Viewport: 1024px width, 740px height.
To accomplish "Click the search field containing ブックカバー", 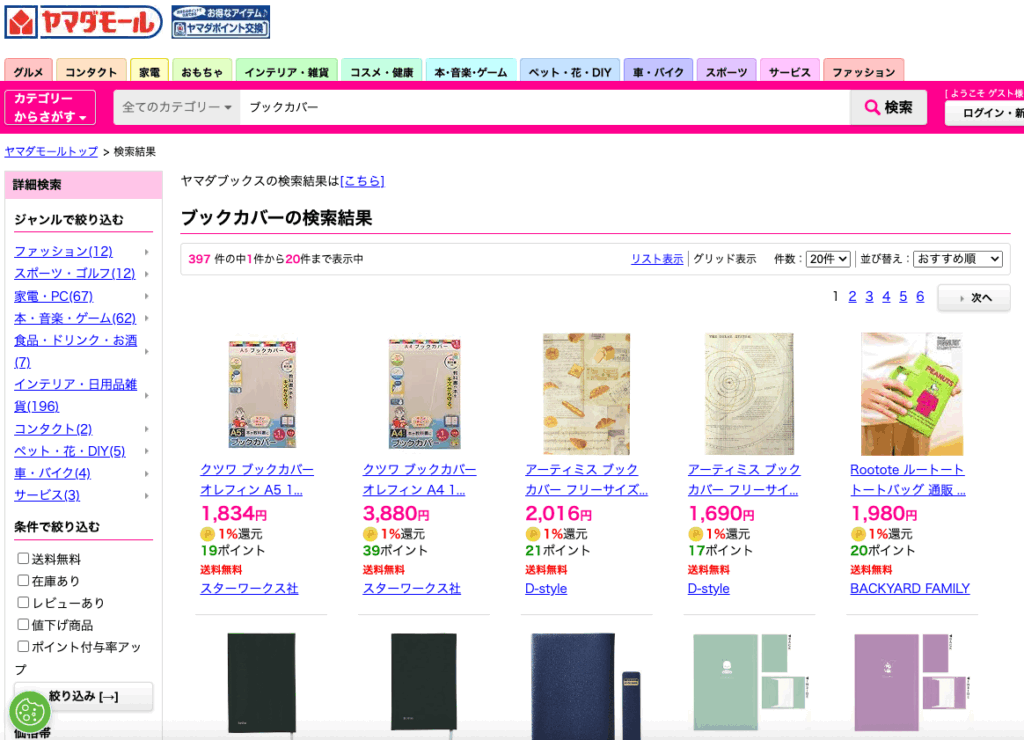I will [545, 107].
